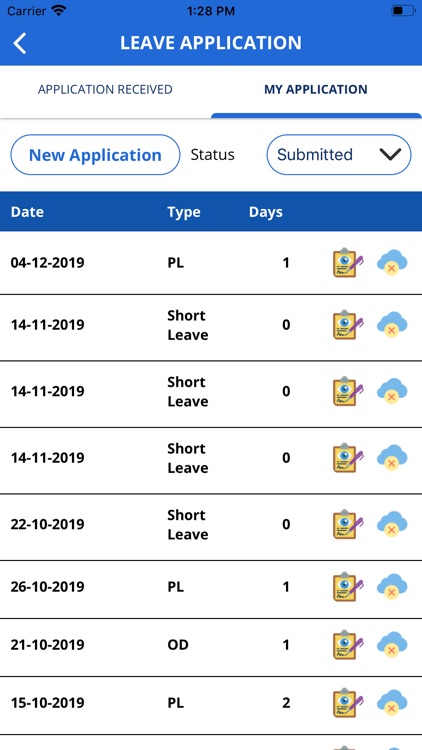422x750 pixels.
Task: Open the Submitted status dropdown
Action: tap(339, 154)
